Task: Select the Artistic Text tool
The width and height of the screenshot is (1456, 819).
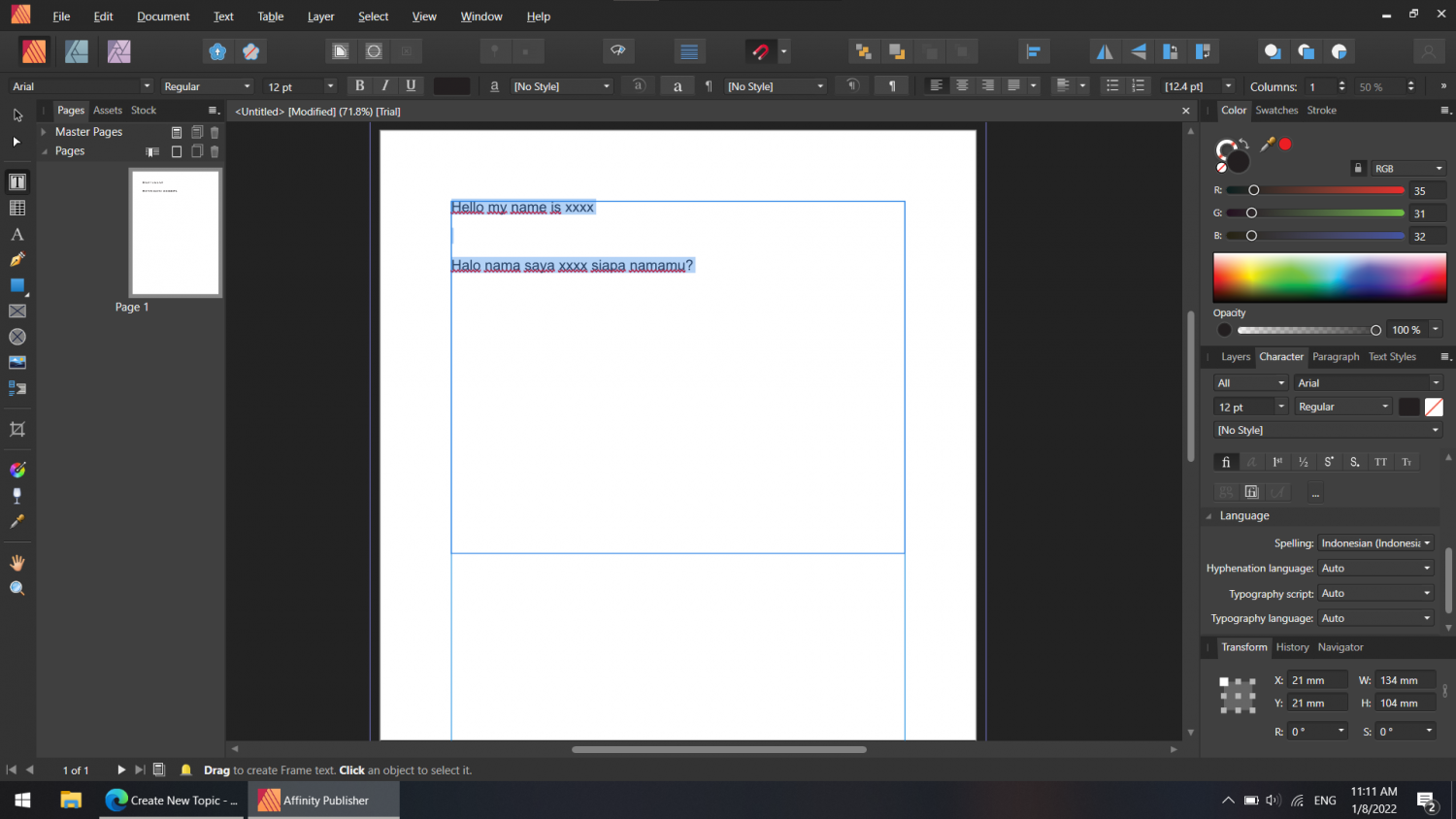Action: coord(17,234)
